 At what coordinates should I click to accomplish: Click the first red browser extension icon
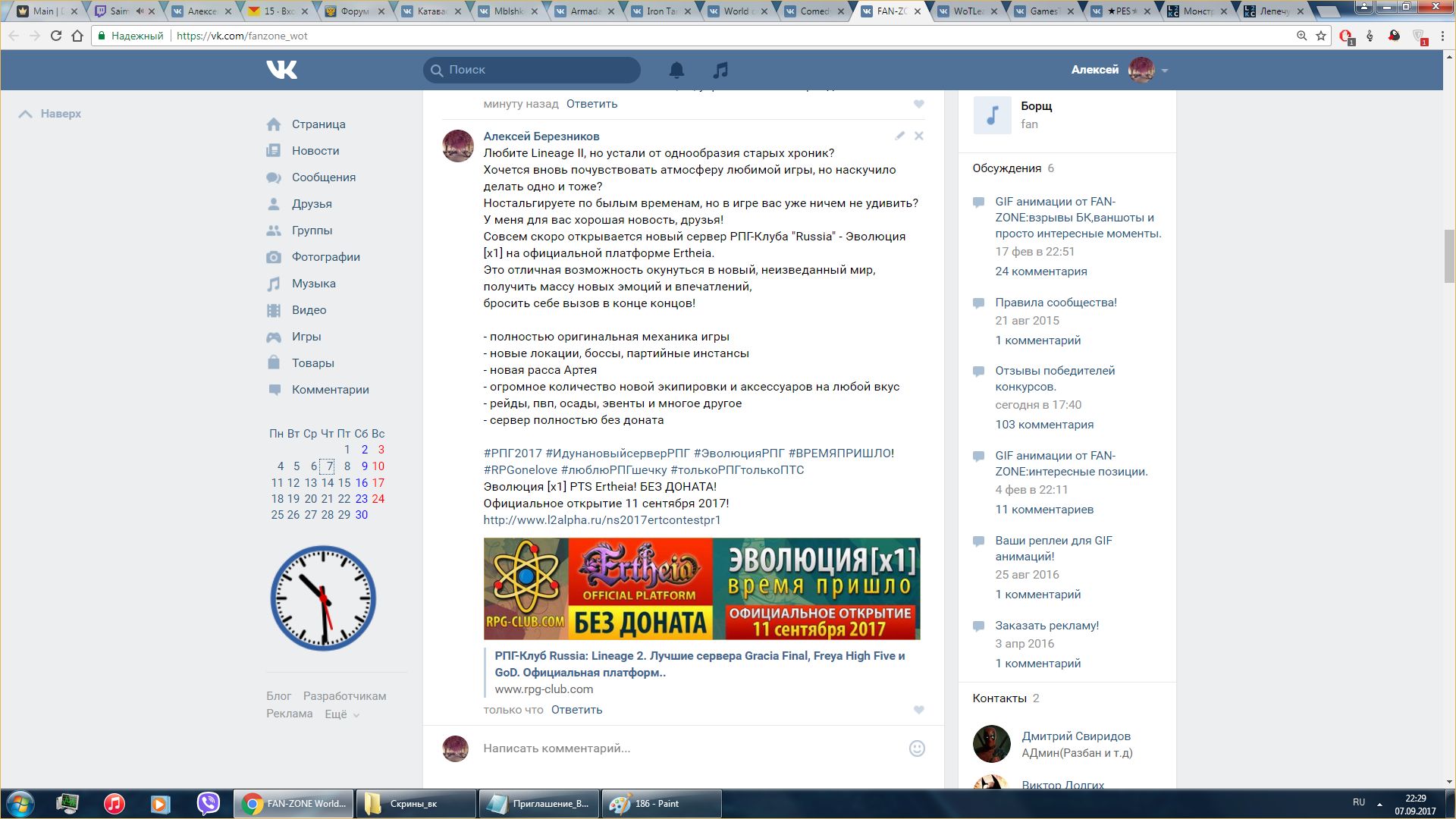(1346, 36)
